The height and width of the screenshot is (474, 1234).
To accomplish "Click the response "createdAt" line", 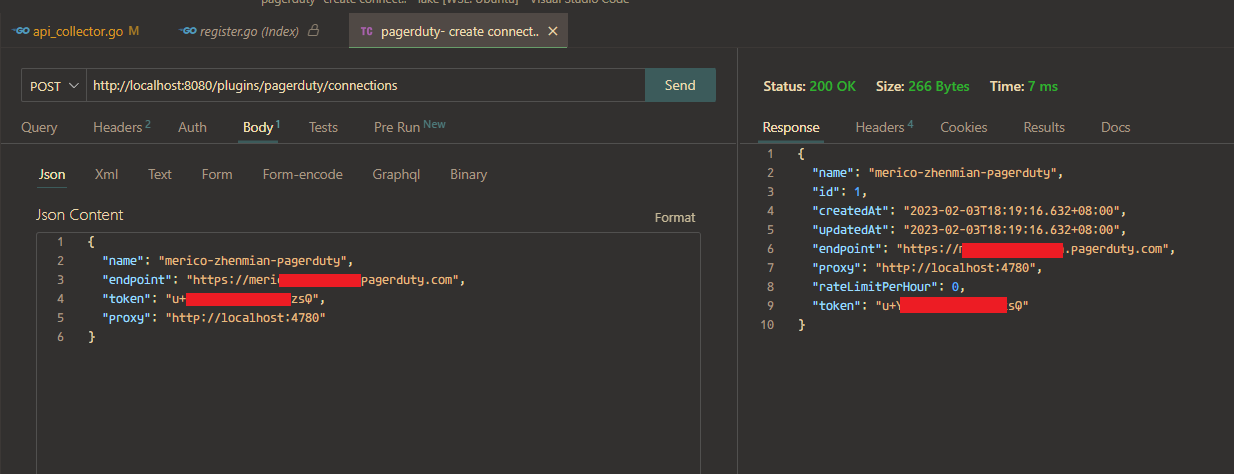I will point(969,211).
